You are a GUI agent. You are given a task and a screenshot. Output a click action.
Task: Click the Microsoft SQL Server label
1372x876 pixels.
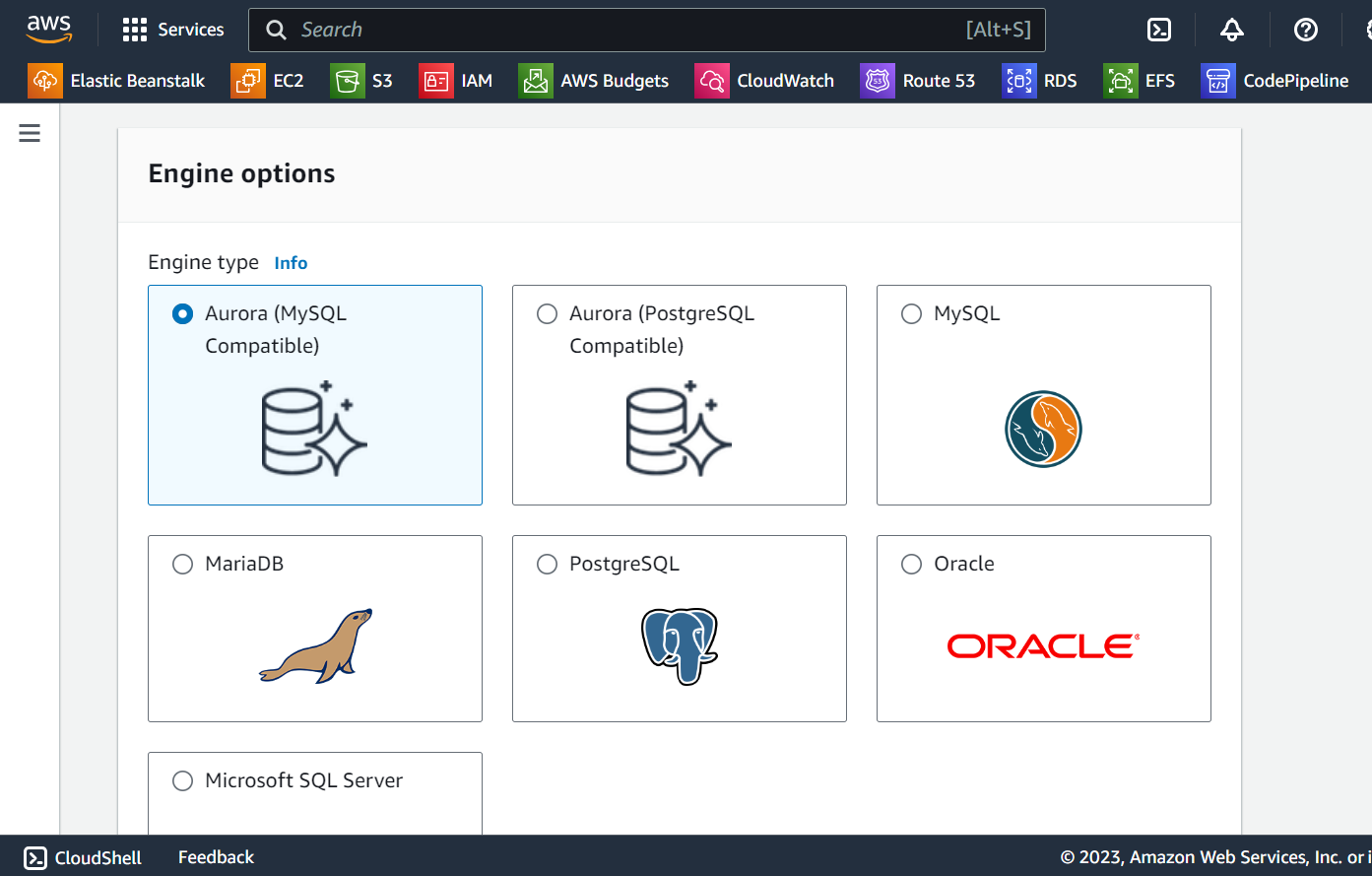304,780
